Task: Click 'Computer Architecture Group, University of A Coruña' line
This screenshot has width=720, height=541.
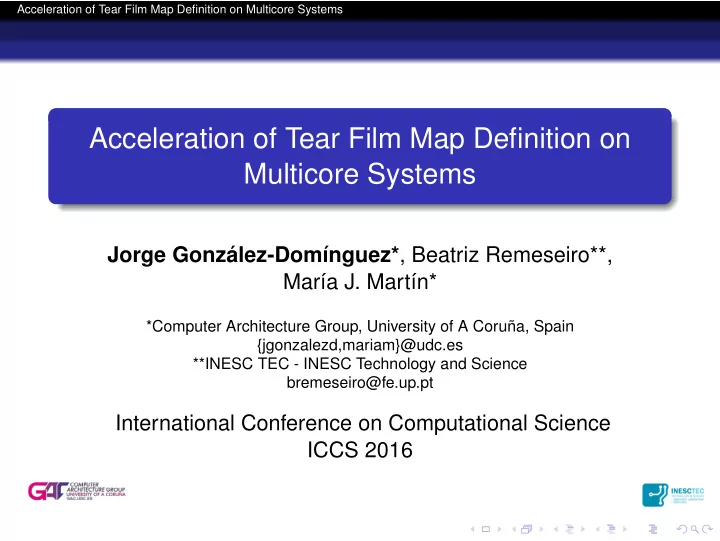Action: coord(360,326)
